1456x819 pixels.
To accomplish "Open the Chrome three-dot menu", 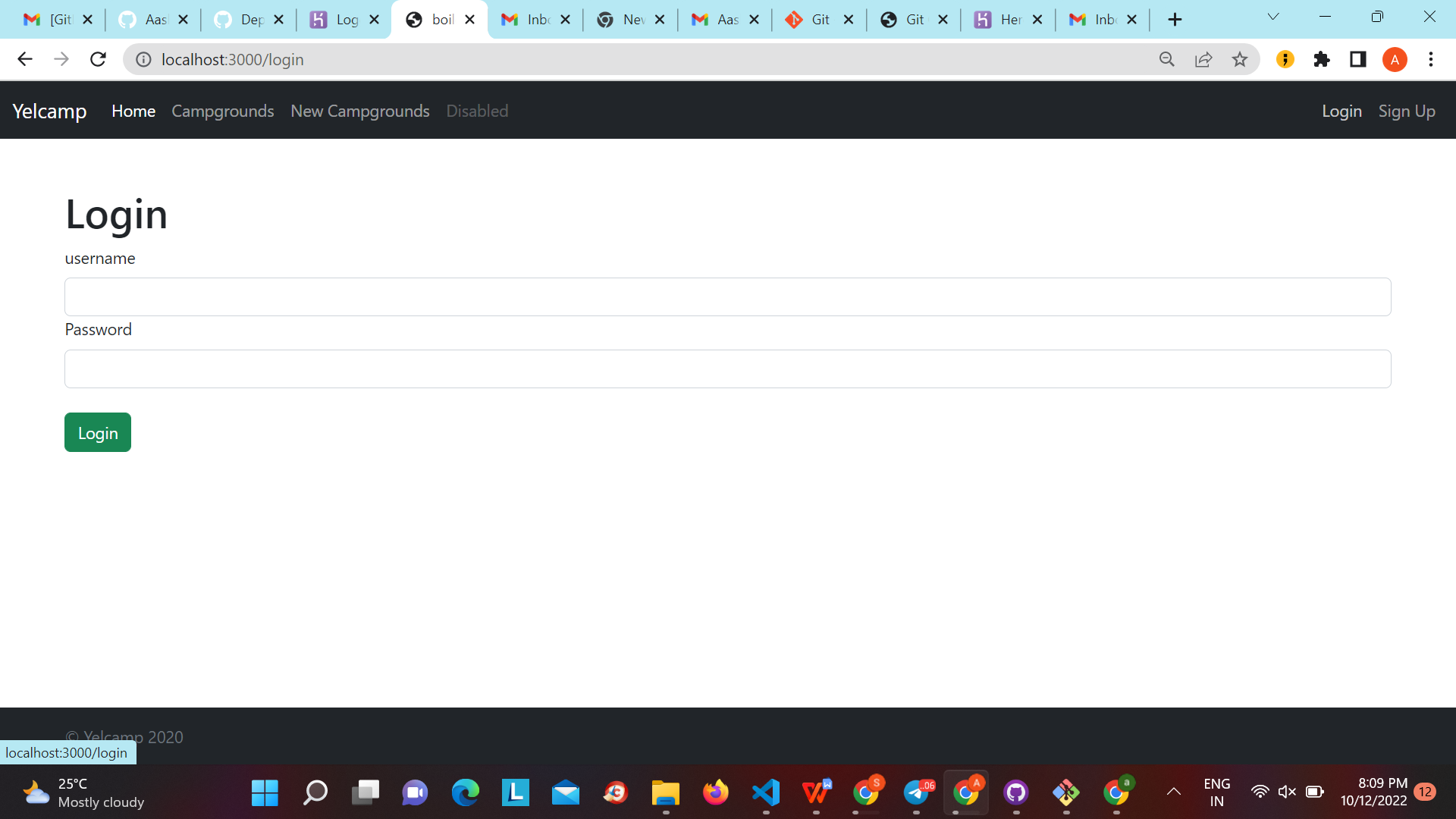I will point(1431,59).
